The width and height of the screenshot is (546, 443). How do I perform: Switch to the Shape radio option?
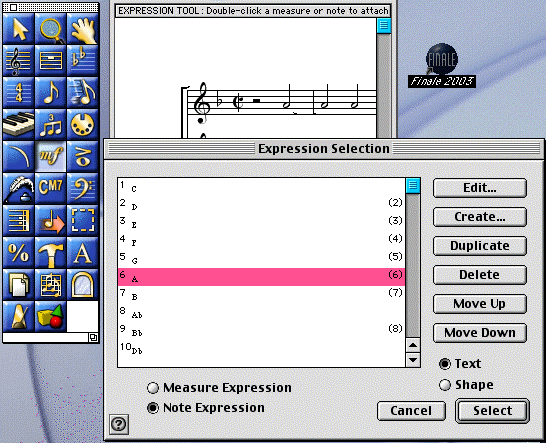click(x=445, y=385)
